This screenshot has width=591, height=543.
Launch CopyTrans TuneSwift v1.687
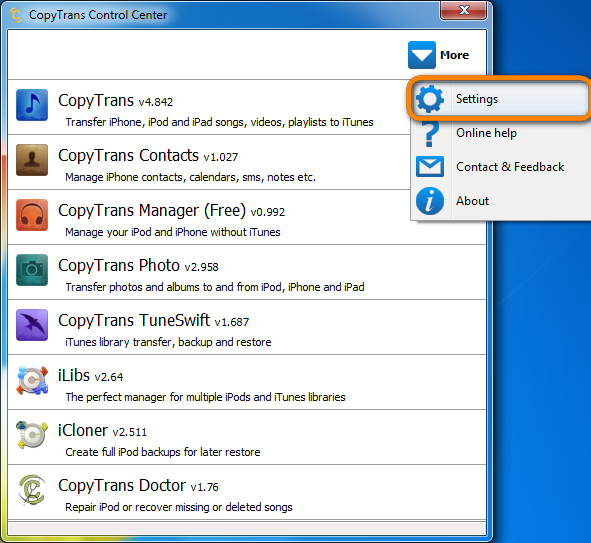tap(247, 327)
